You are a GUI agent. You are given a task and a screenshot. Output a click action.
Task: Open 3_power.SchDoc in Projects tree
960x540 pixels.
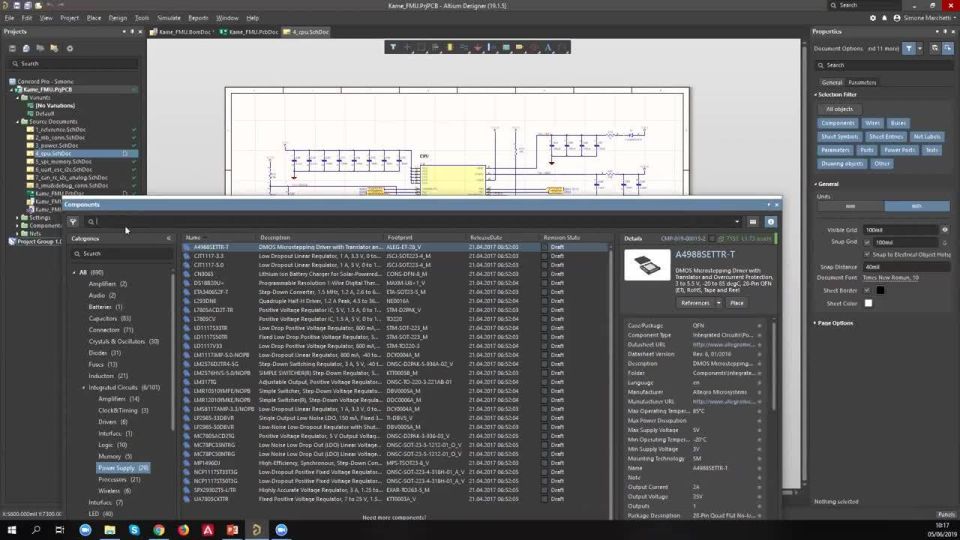coord(56,146)
